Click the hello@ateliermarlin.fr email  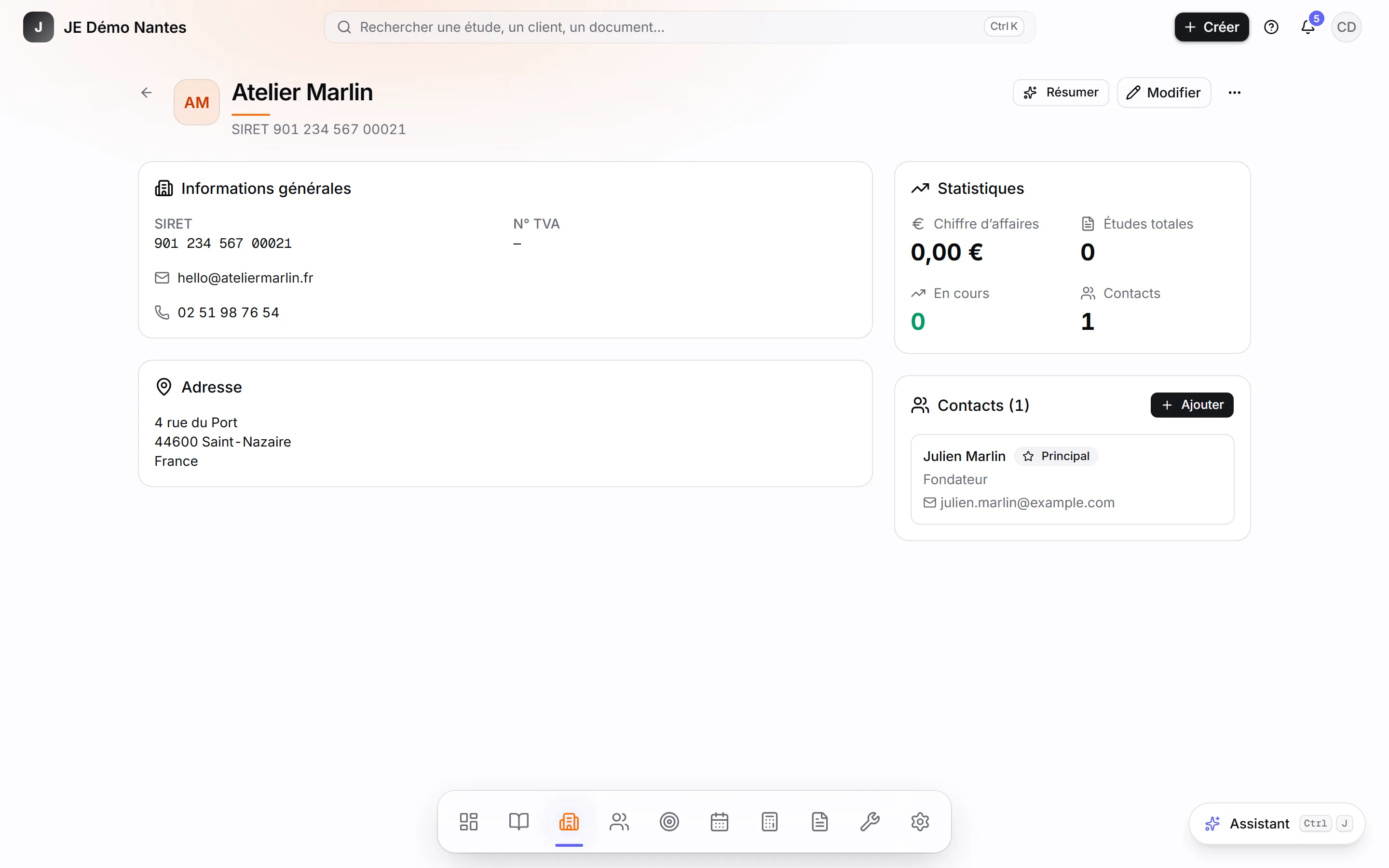(x=245, y=278)
